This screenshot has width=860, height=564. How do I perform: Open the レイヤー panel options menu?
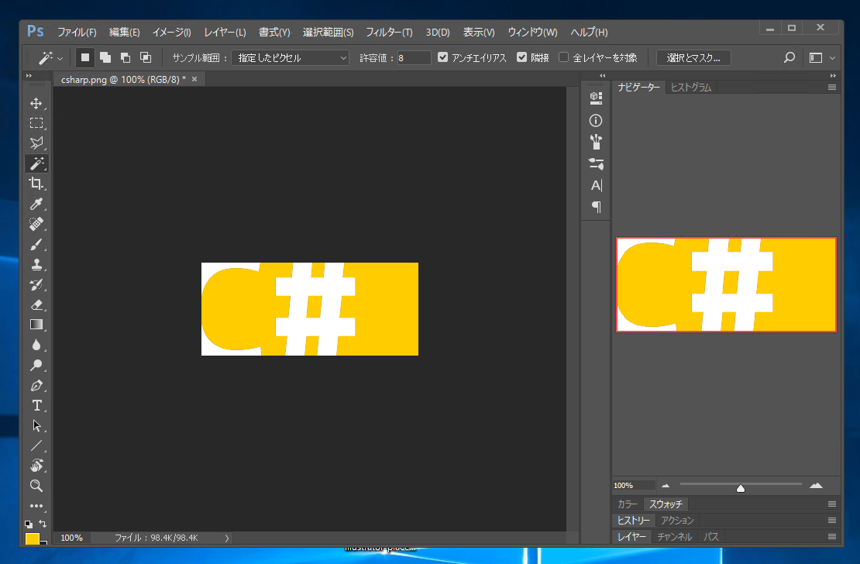coord(832,537)
